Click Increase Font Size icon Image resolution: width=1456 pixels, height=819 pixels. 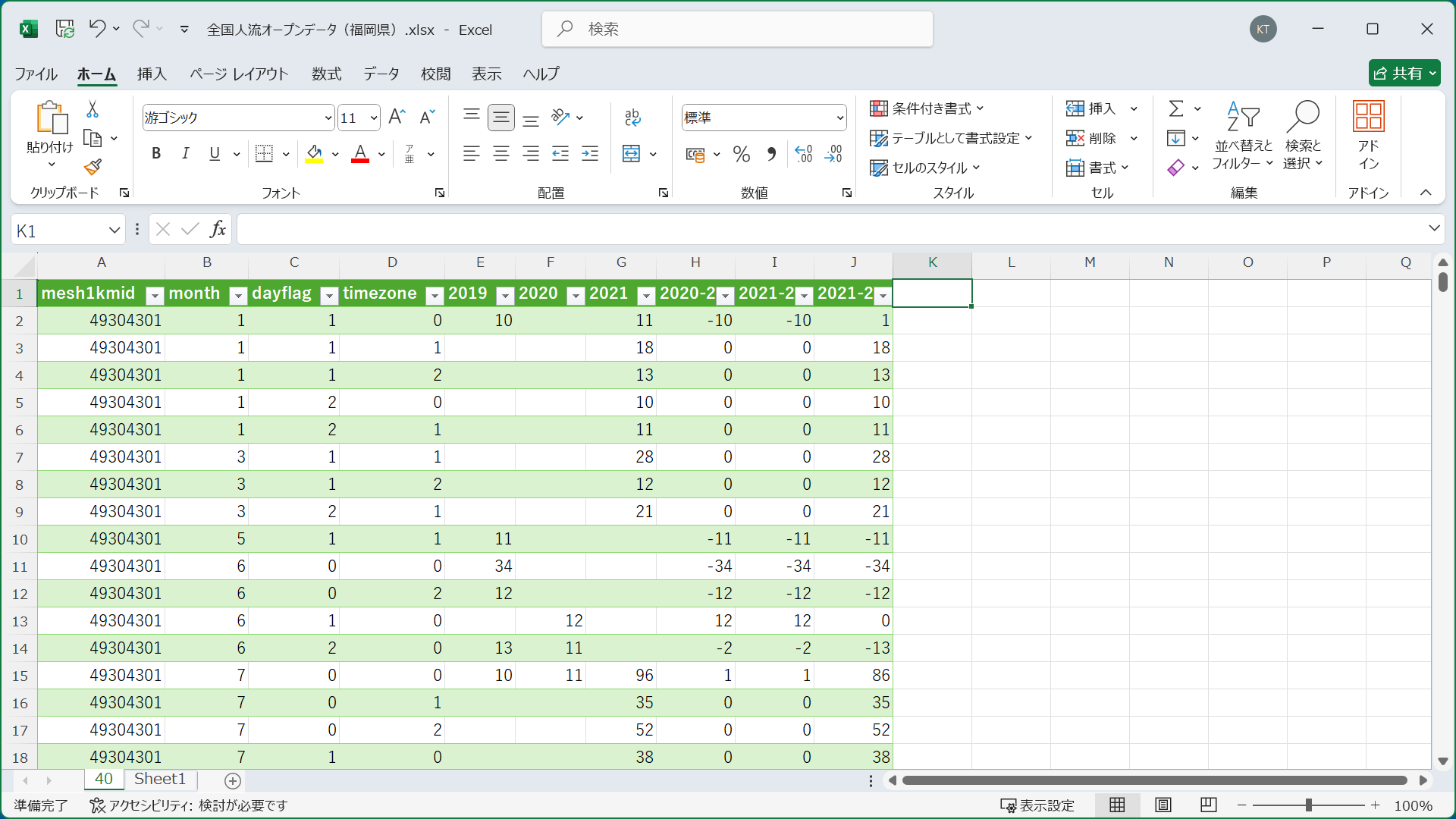[397, 117]
